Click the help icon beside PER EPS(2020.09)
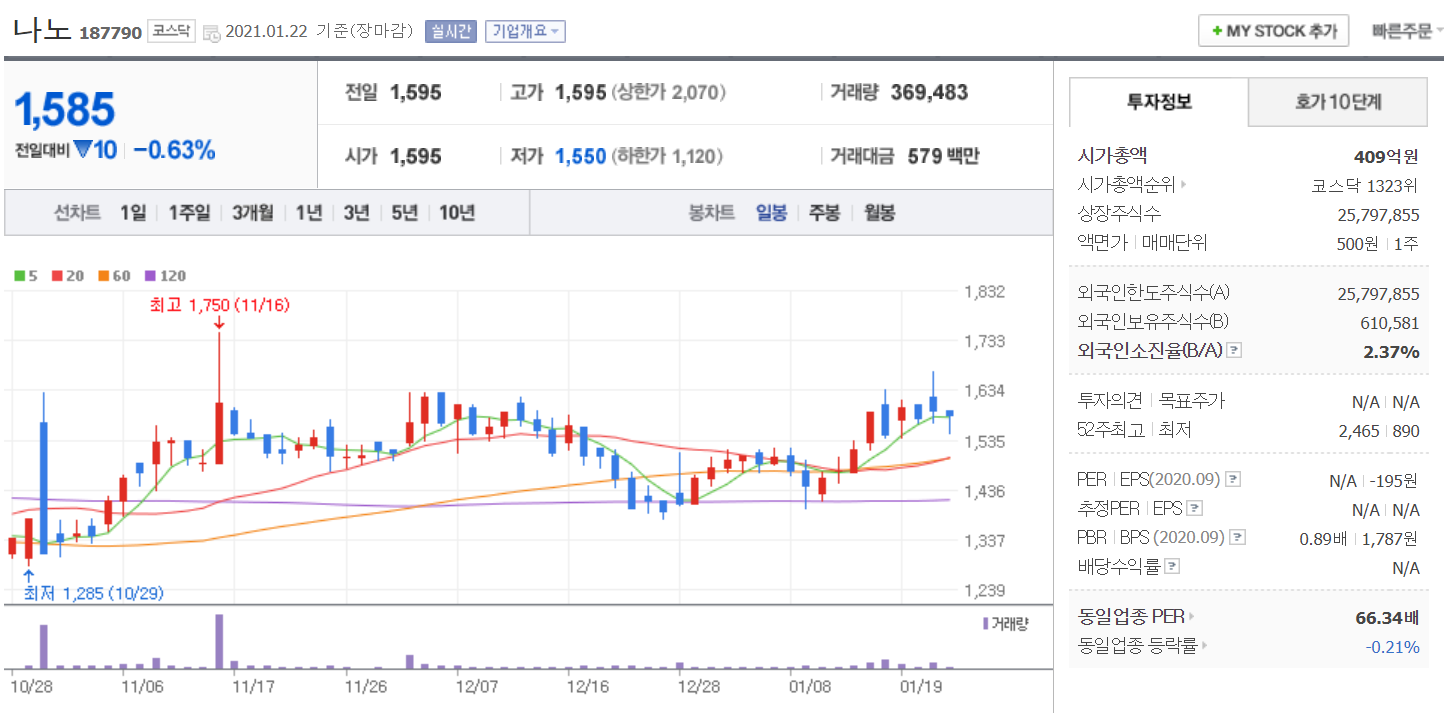1454x713 pixels. [1232, 480]
